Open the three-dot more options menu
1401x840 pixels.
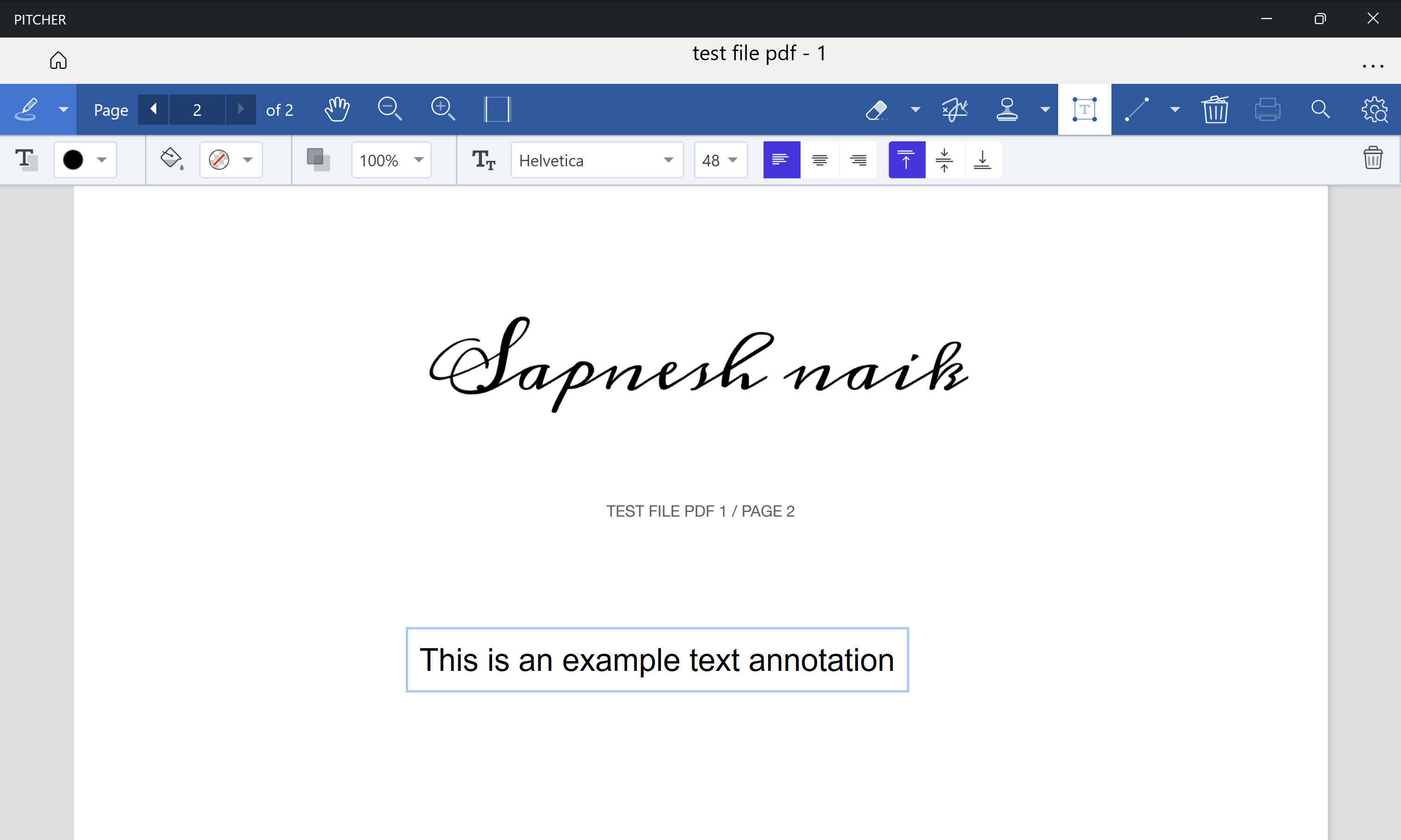(x=1373, y=66)
